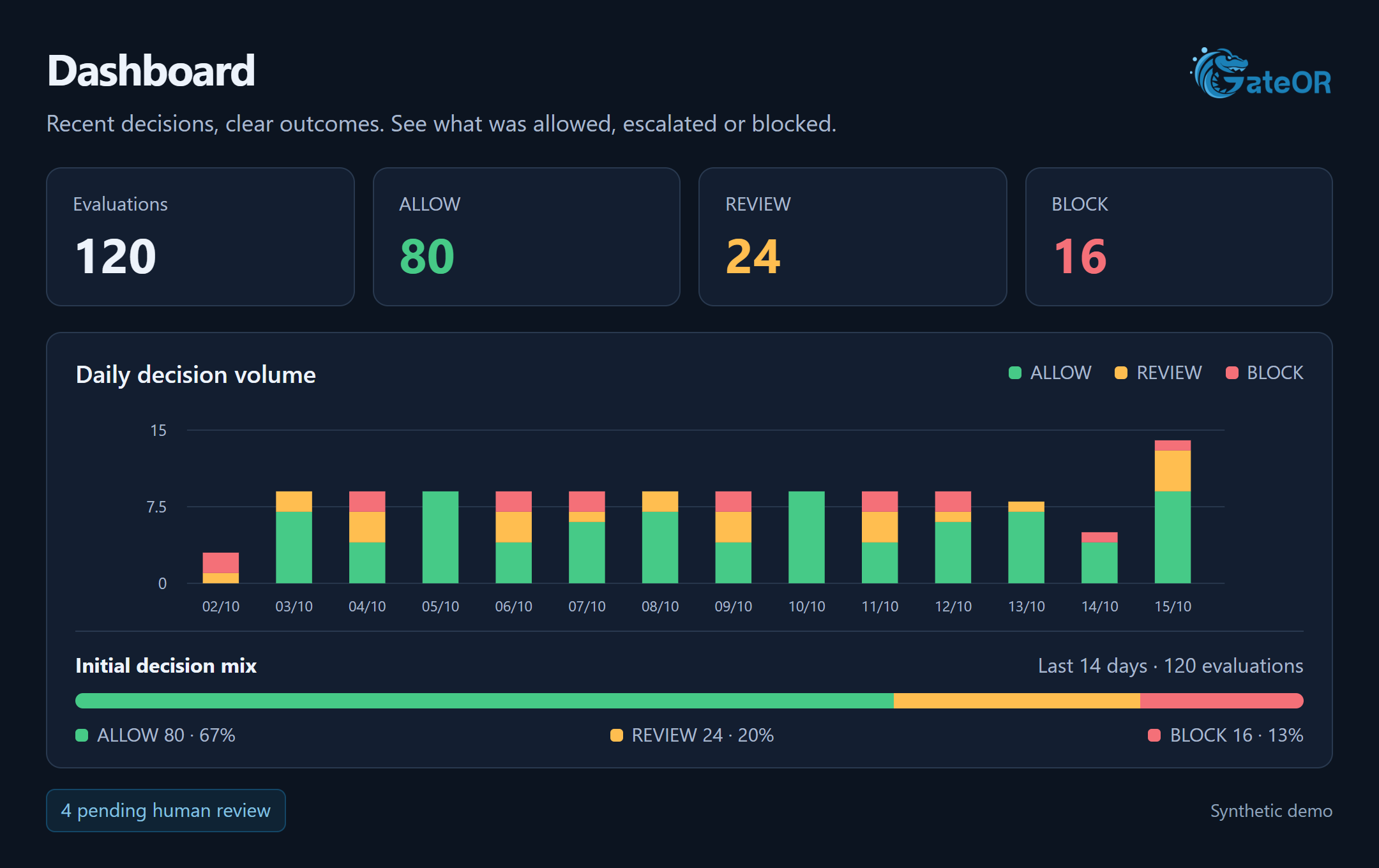Click the 09/10 stacked bar

(734, 537)
